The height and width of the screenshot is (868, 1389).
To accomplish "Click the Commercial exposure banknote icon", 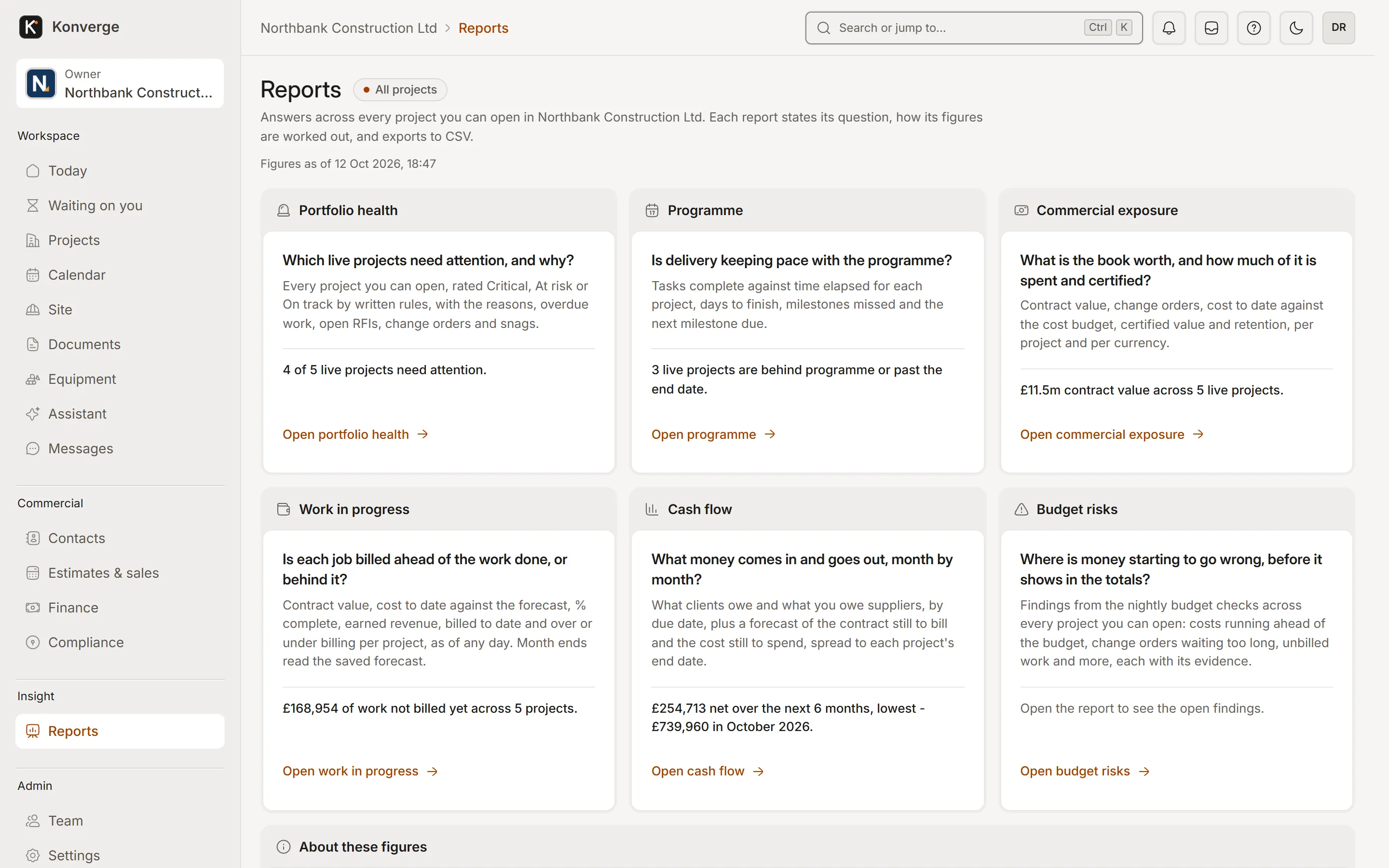I will click(x=1021, y=211).
